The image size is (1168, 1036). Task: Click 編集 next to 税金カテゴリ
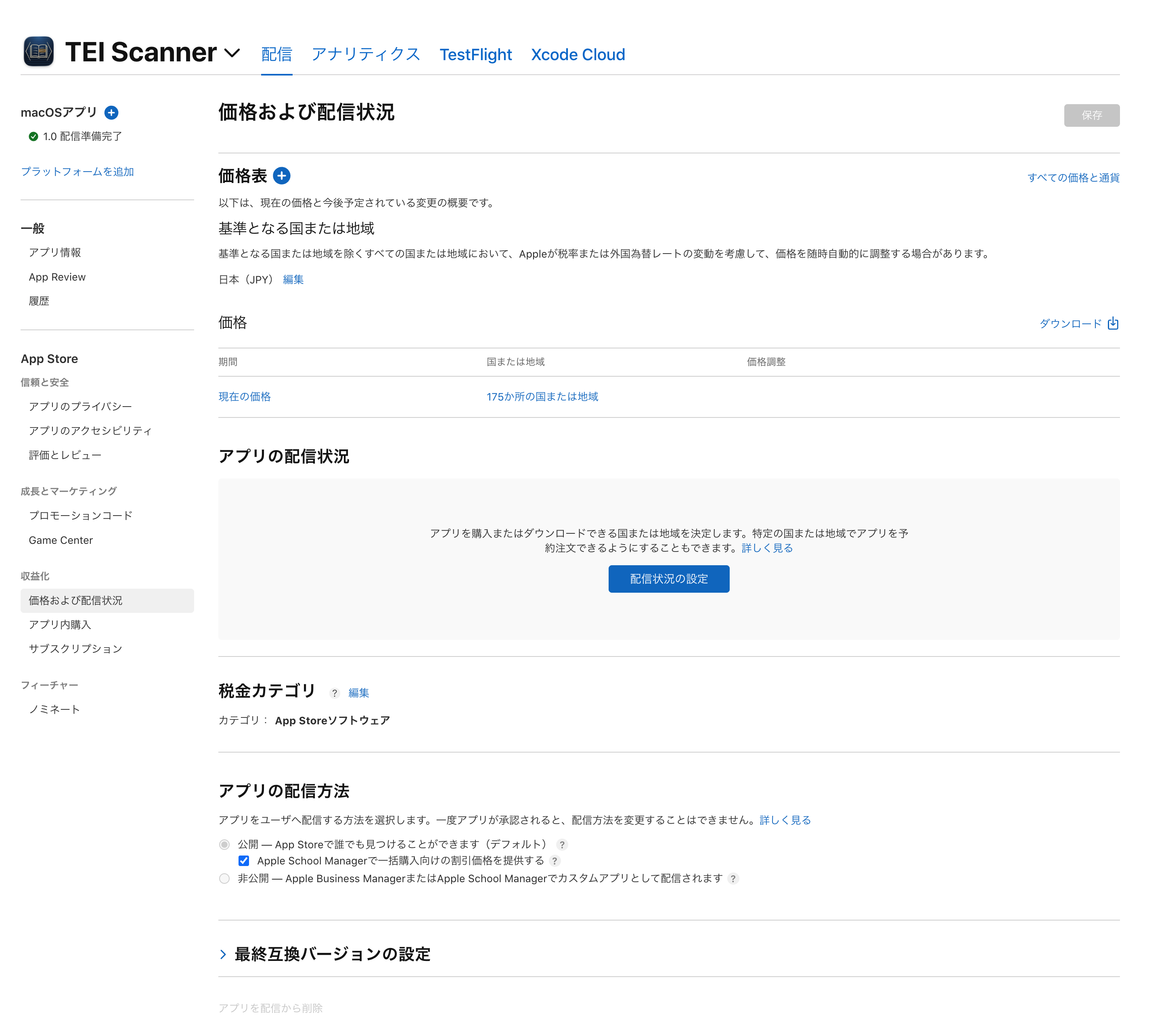359,693
